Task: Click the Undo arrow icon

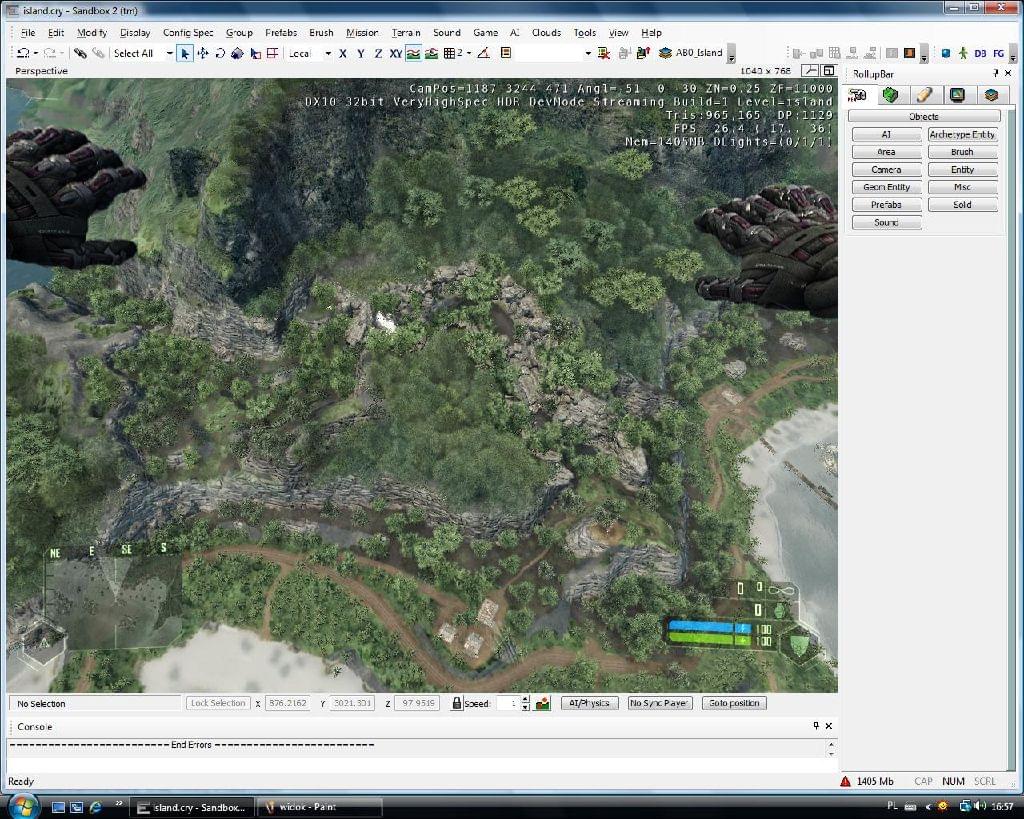Action: point(22,53)
